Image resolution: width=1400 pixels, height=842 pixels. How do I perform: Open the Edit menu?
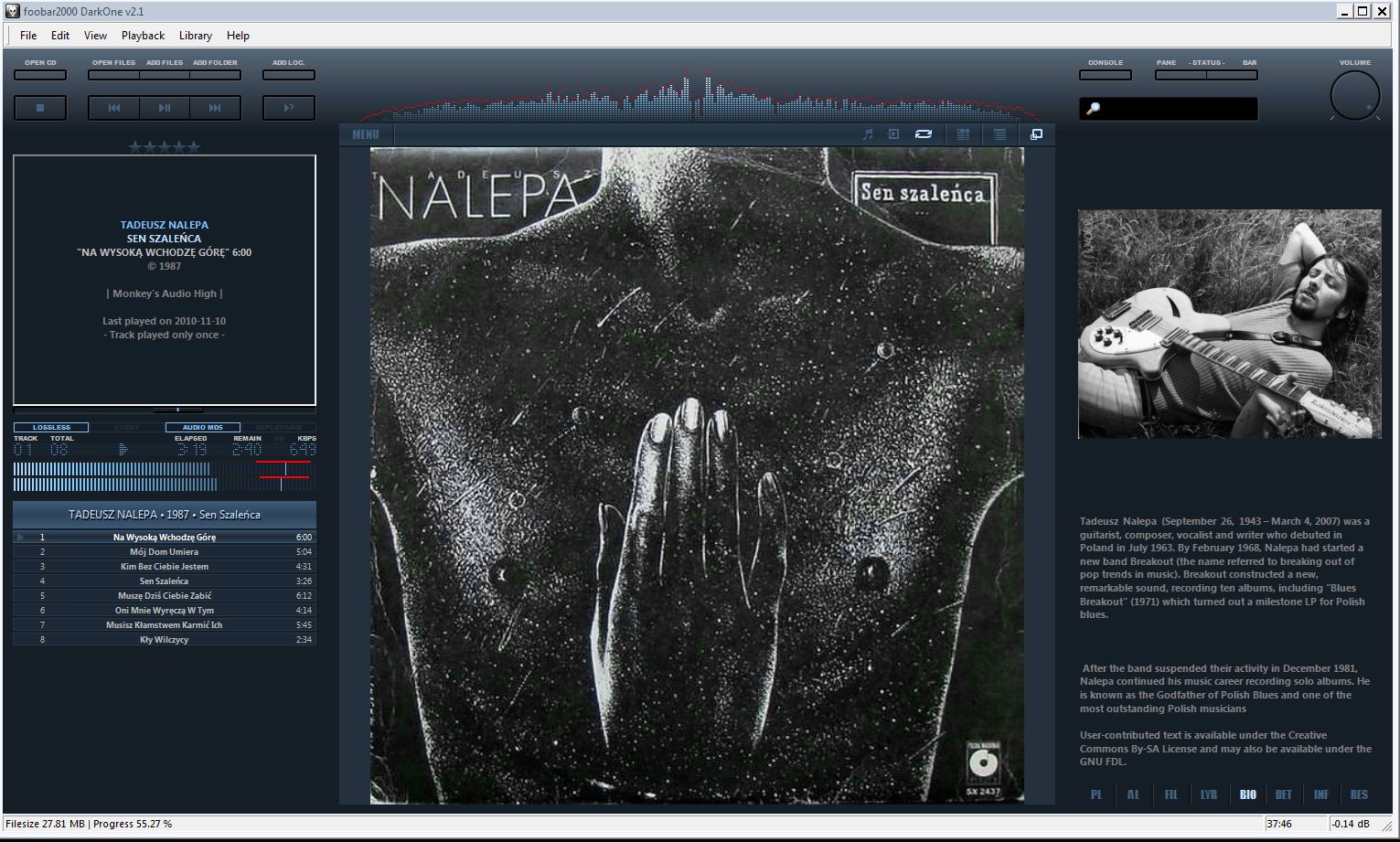(x=60, y=36)
